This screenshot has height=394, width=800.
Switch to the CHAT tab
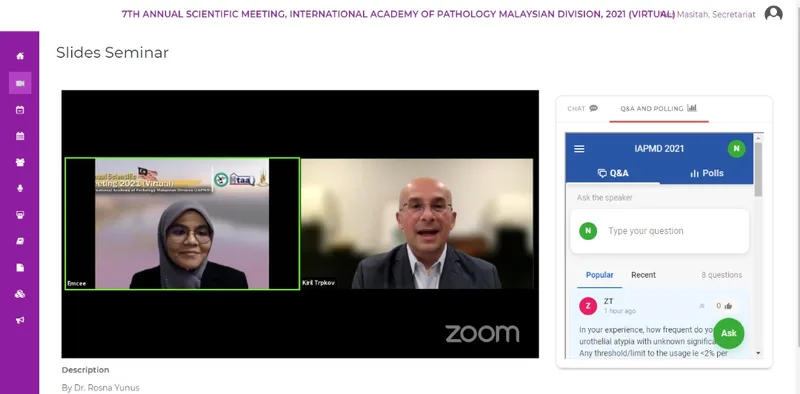[x=583, y=109]
